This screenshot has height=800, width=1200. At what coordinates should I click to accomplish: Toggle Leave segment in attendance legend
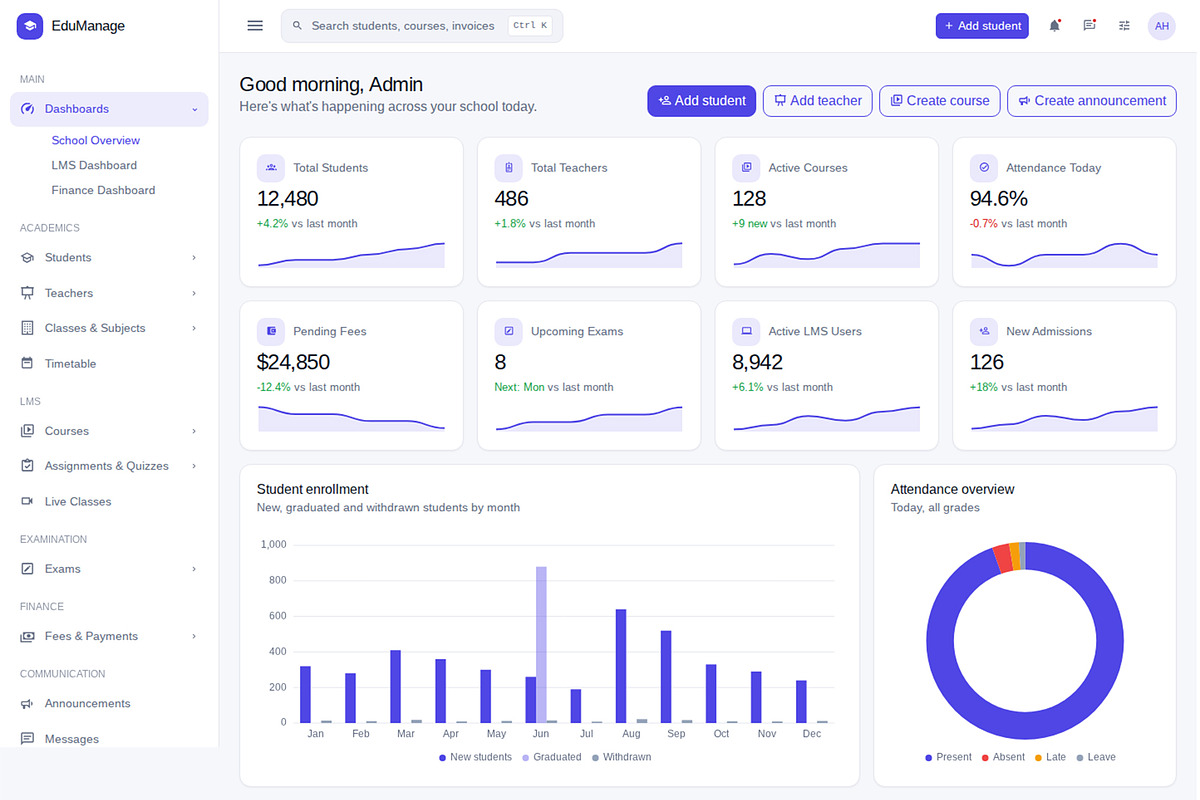pos(1096,757)
